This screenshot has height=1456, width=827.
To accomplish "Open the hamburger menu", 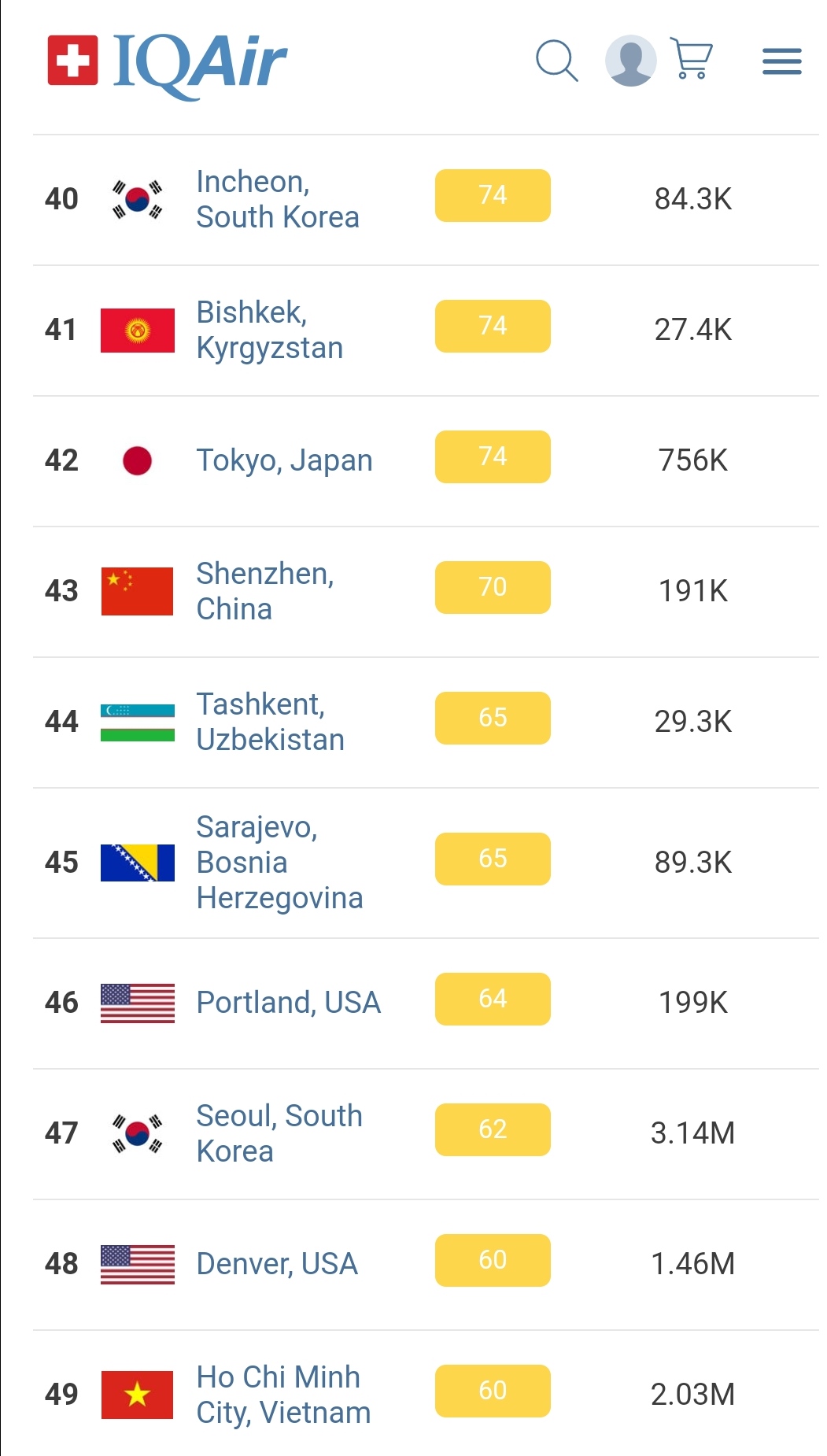I will pyautogui.click(x=781, y=61).
